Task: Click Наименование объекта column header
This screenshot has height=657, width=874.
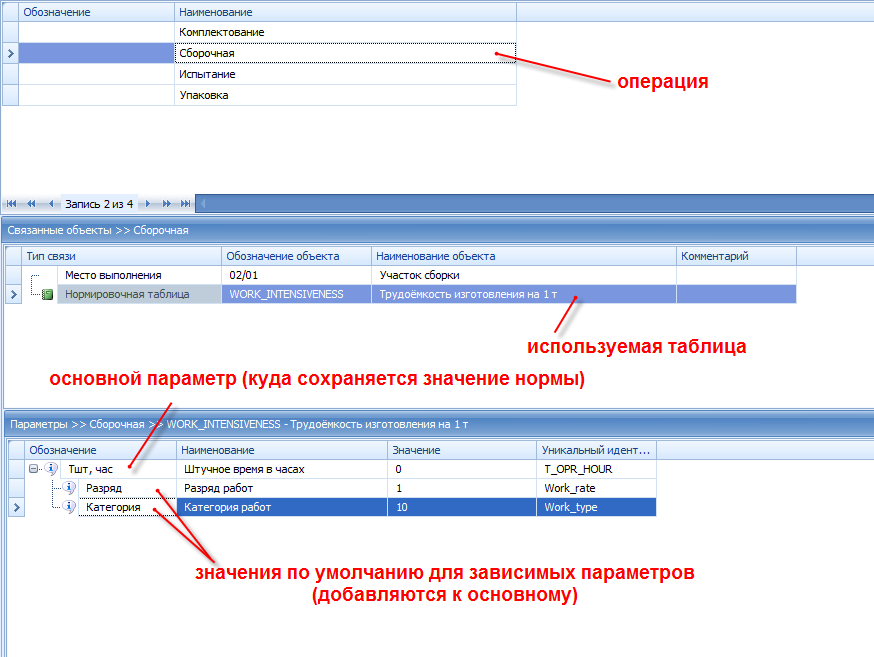Action: pos(524,256)
